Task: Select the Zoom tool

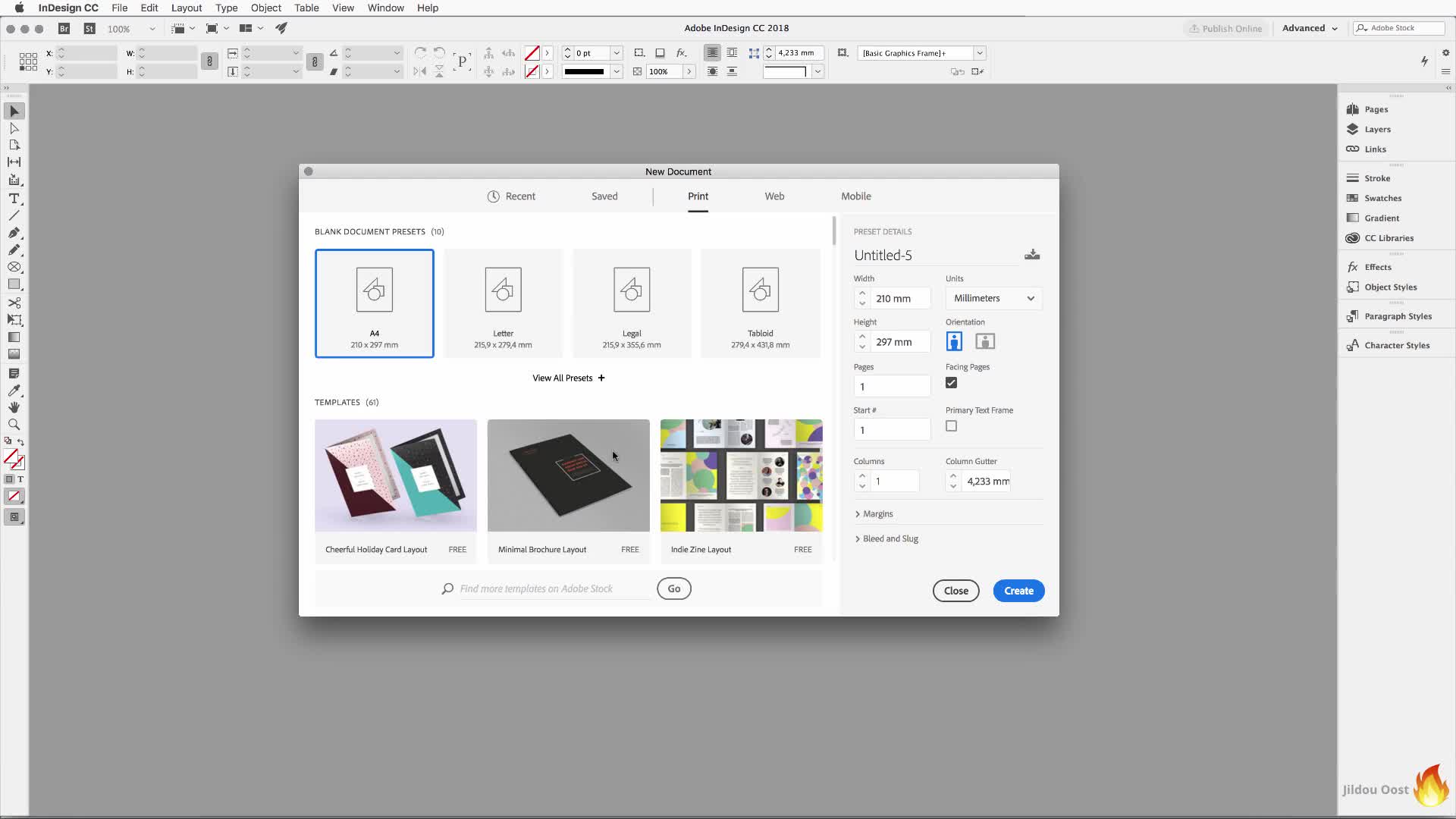Action: click(14, 425)
